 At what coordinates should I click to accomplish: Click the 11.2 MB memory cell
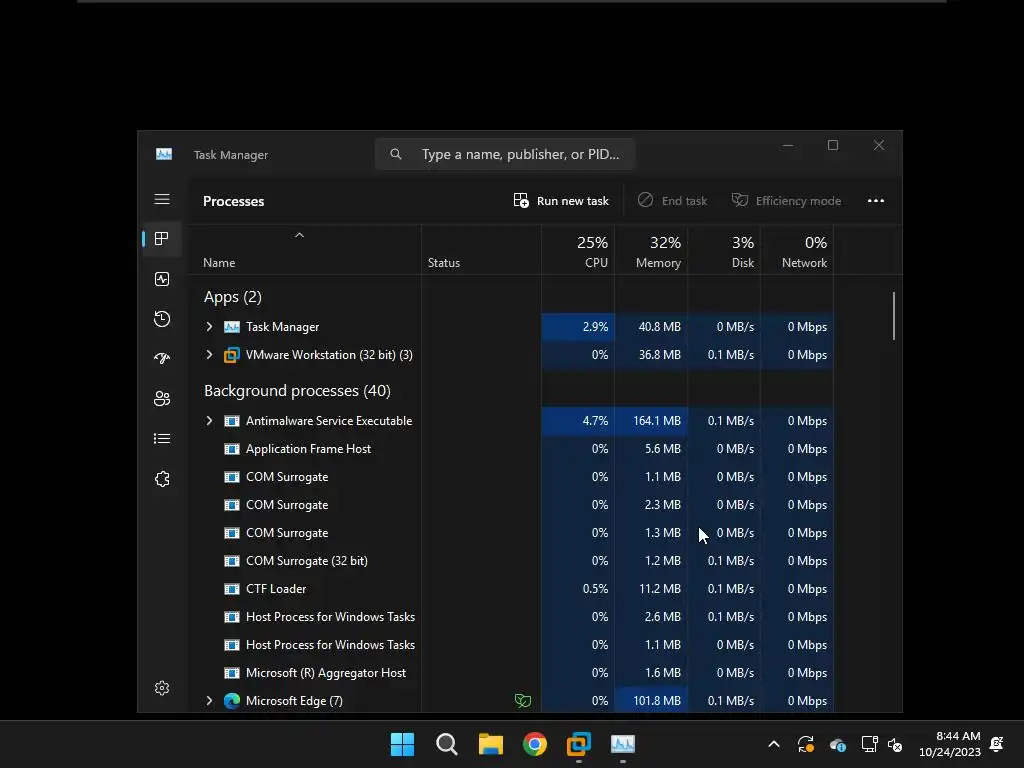651,588
